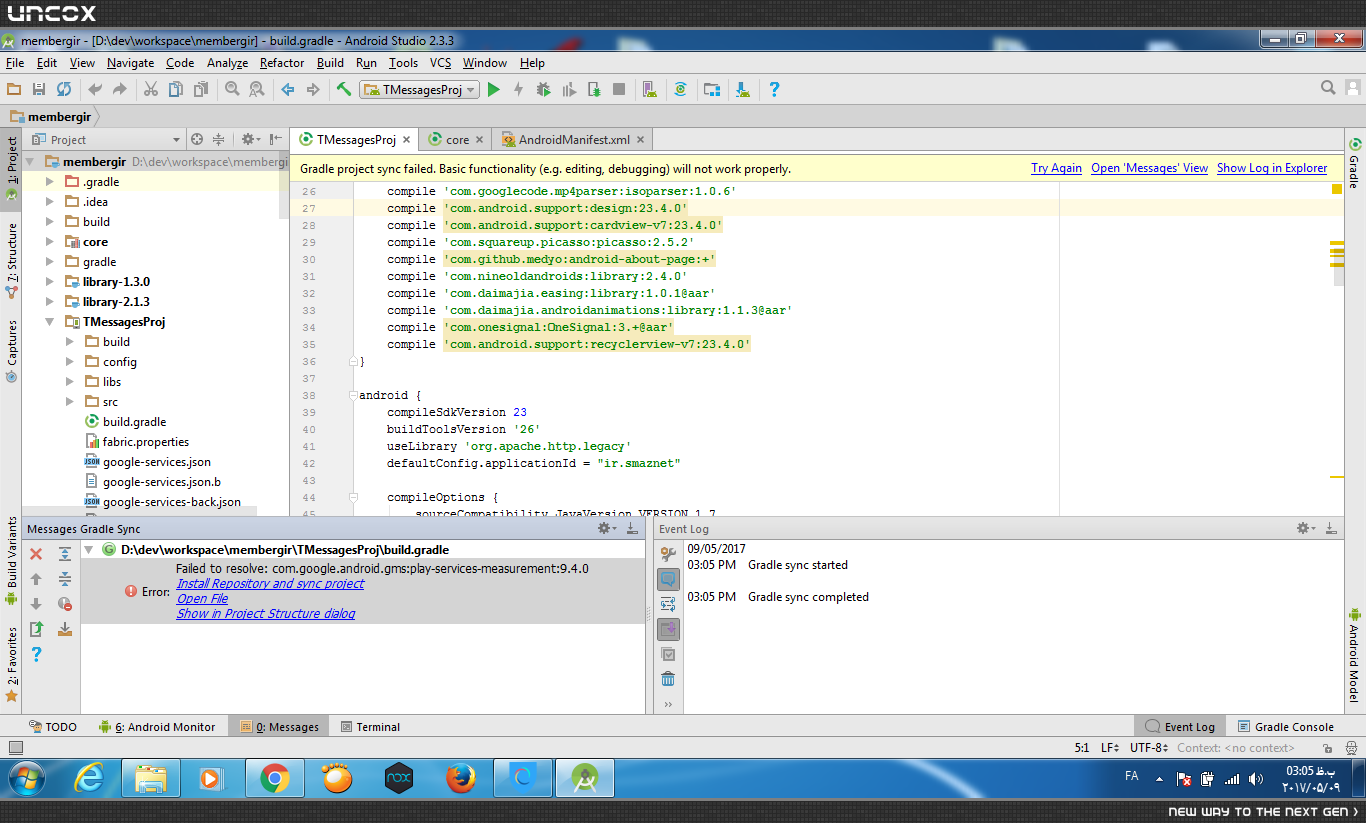Click the blue Help question mark in toolbar
Viewport: 1366px width, 823px height.
pos(774,89)
